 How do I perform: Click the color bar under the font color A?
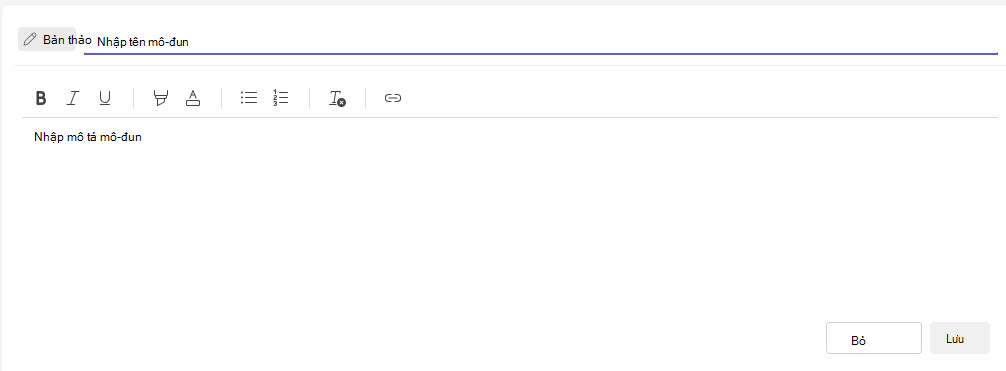(x=192, y=103)
